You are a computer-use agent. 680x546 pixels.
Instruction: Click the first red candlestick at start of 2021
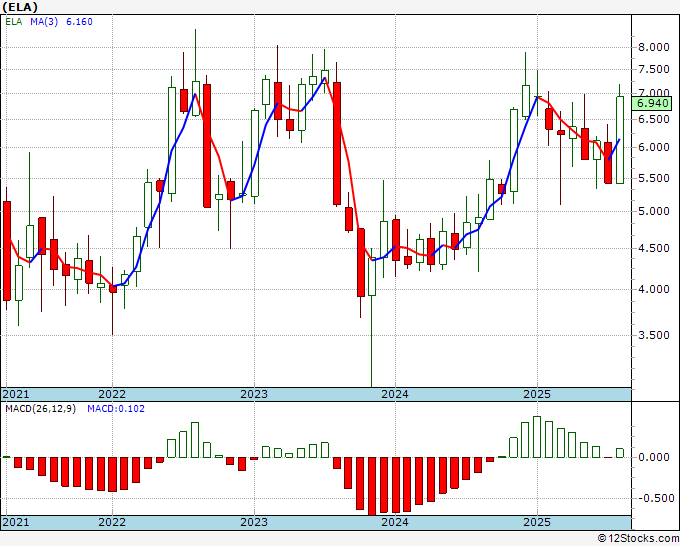[7, 251]
